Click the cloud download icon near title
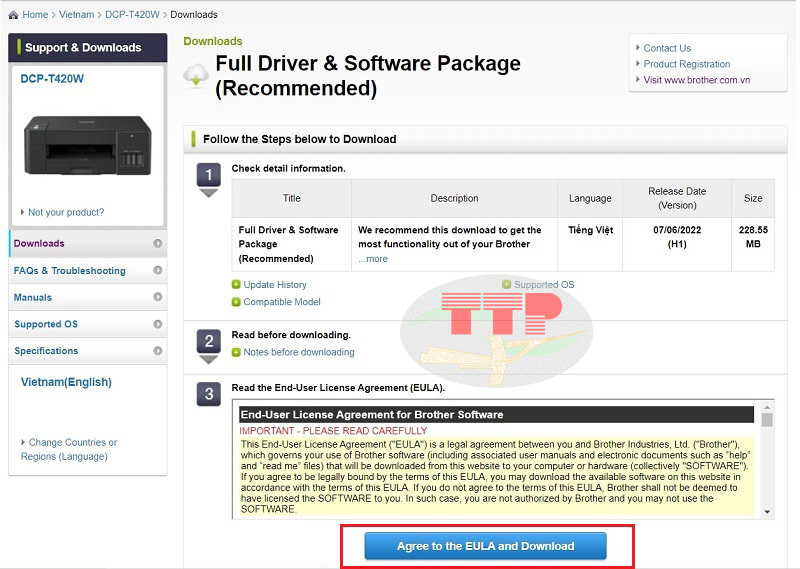800x569 pixels. click(x=196, y=76)
